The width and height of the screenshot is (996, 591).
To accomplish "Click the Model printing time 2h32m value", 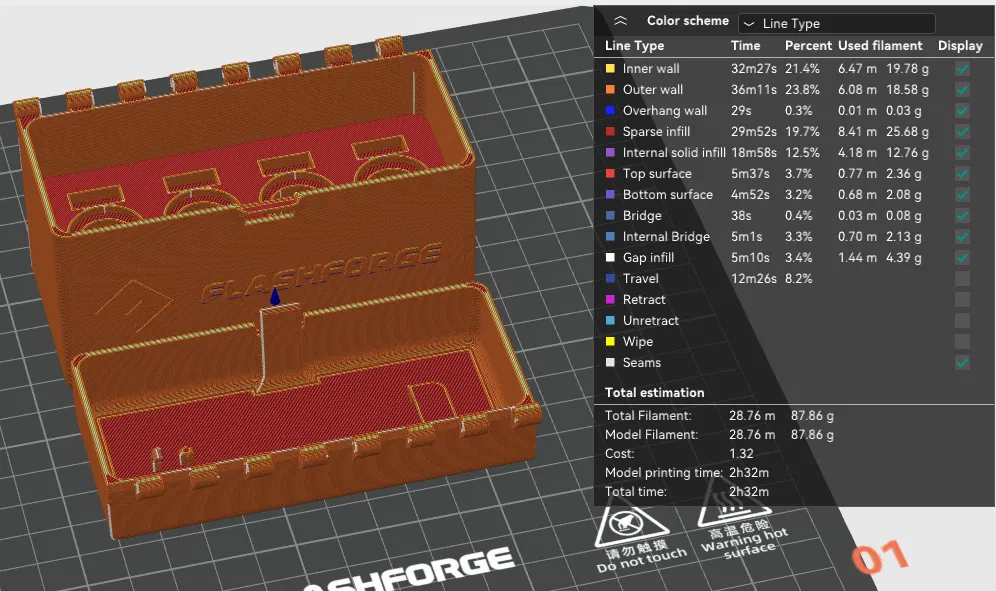I will (749, 473).
